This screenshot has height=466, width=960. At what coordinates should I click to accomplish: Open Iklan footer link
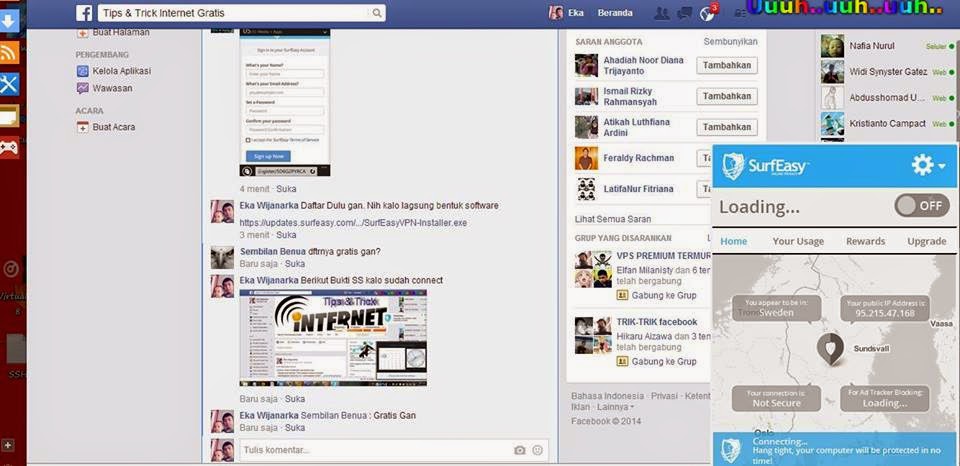coord(580,407)
